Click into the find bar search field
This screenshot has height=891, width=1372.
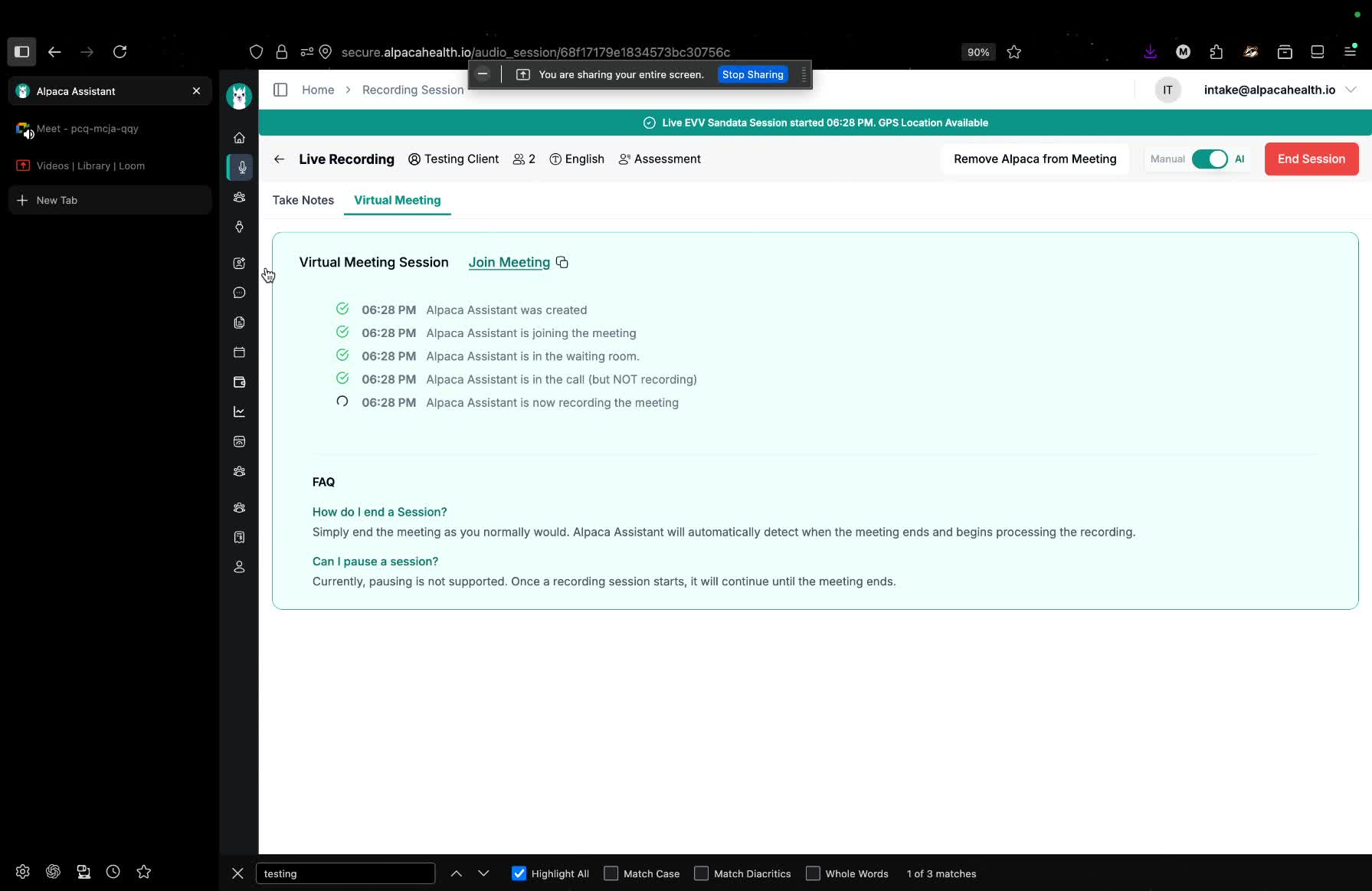(x=345, y=873)
